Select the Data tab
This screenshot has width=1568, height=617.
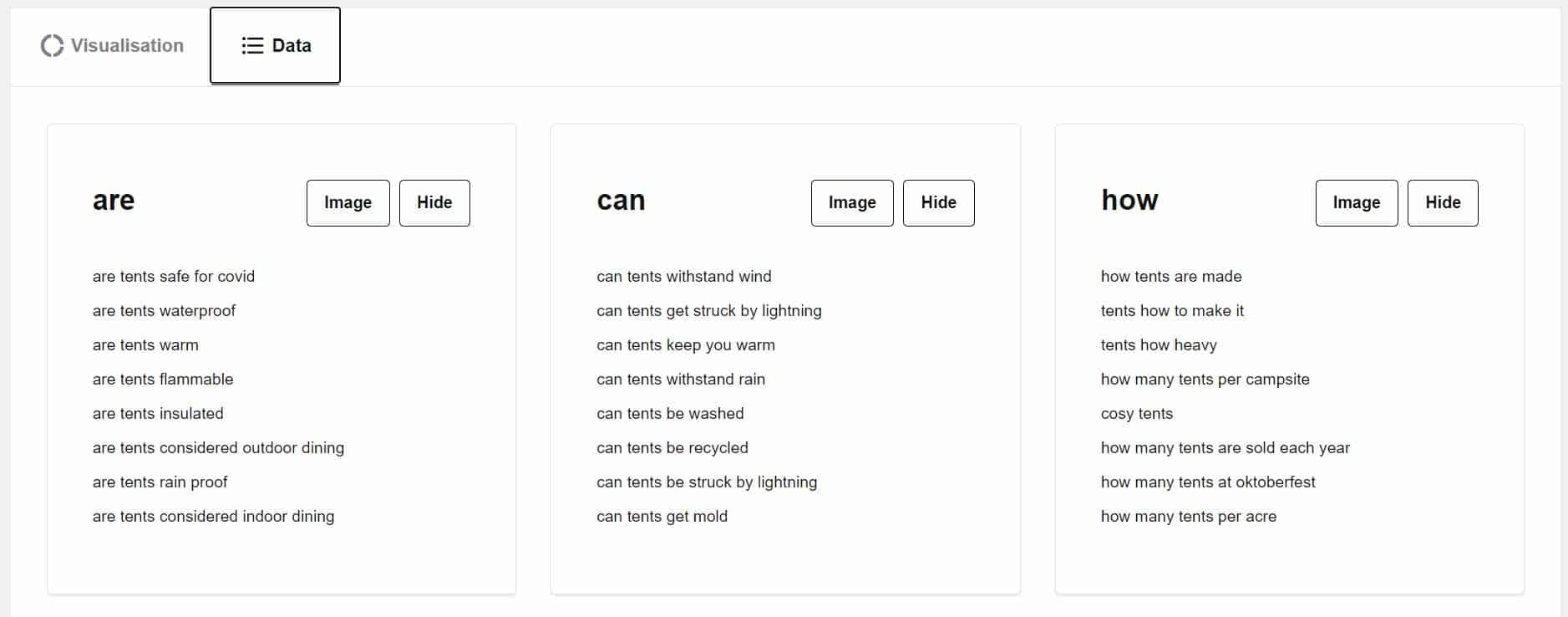tap(275, 45)
